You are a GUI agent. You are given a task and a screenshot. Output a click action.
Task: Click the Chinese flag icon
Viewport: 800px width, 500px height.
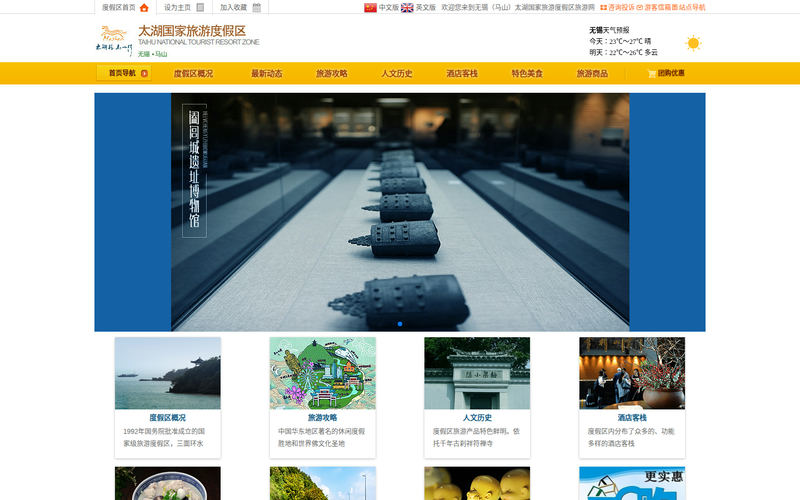tap(370, 8)
